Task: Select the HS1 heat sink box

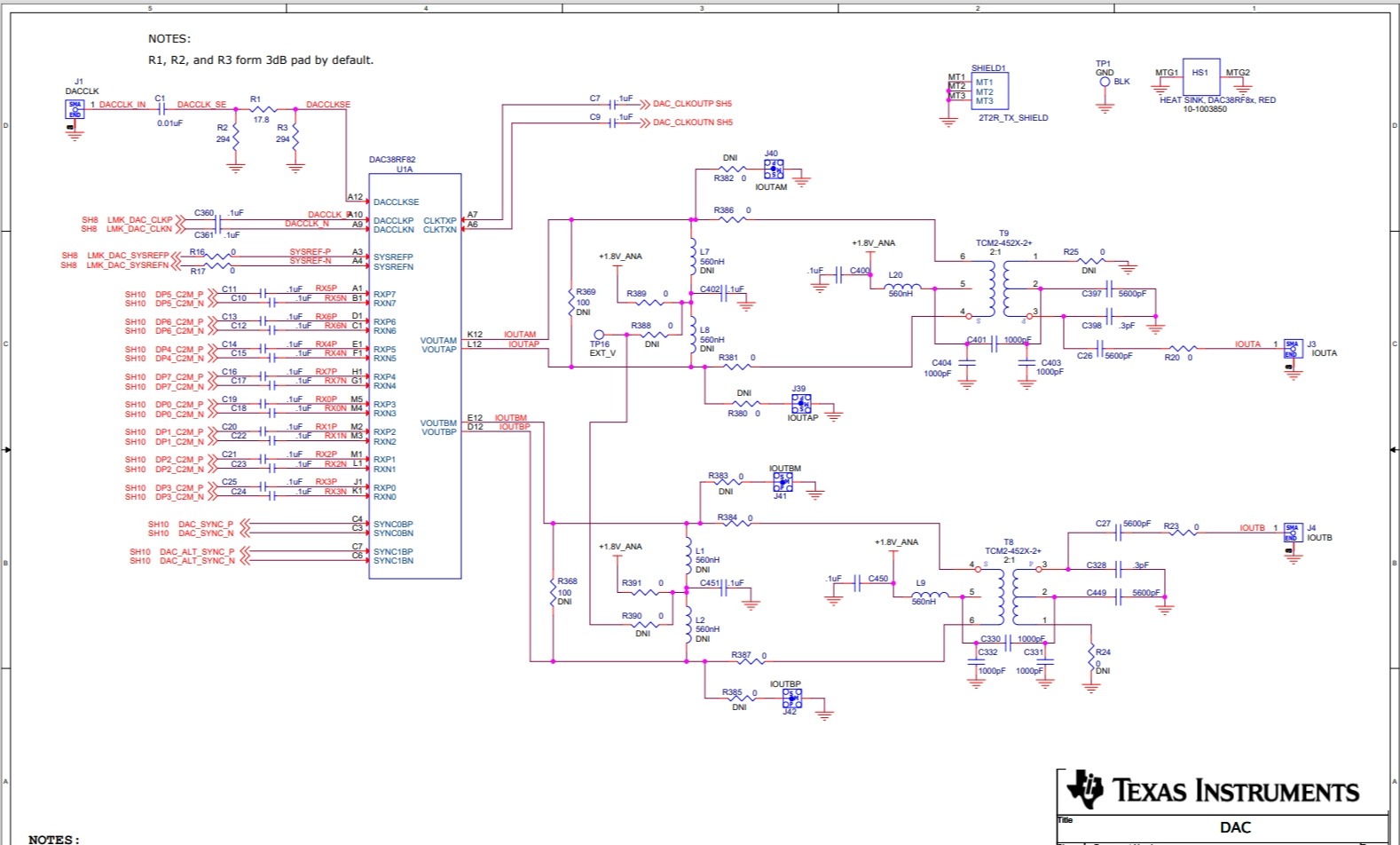Action: pos(1200,78)
